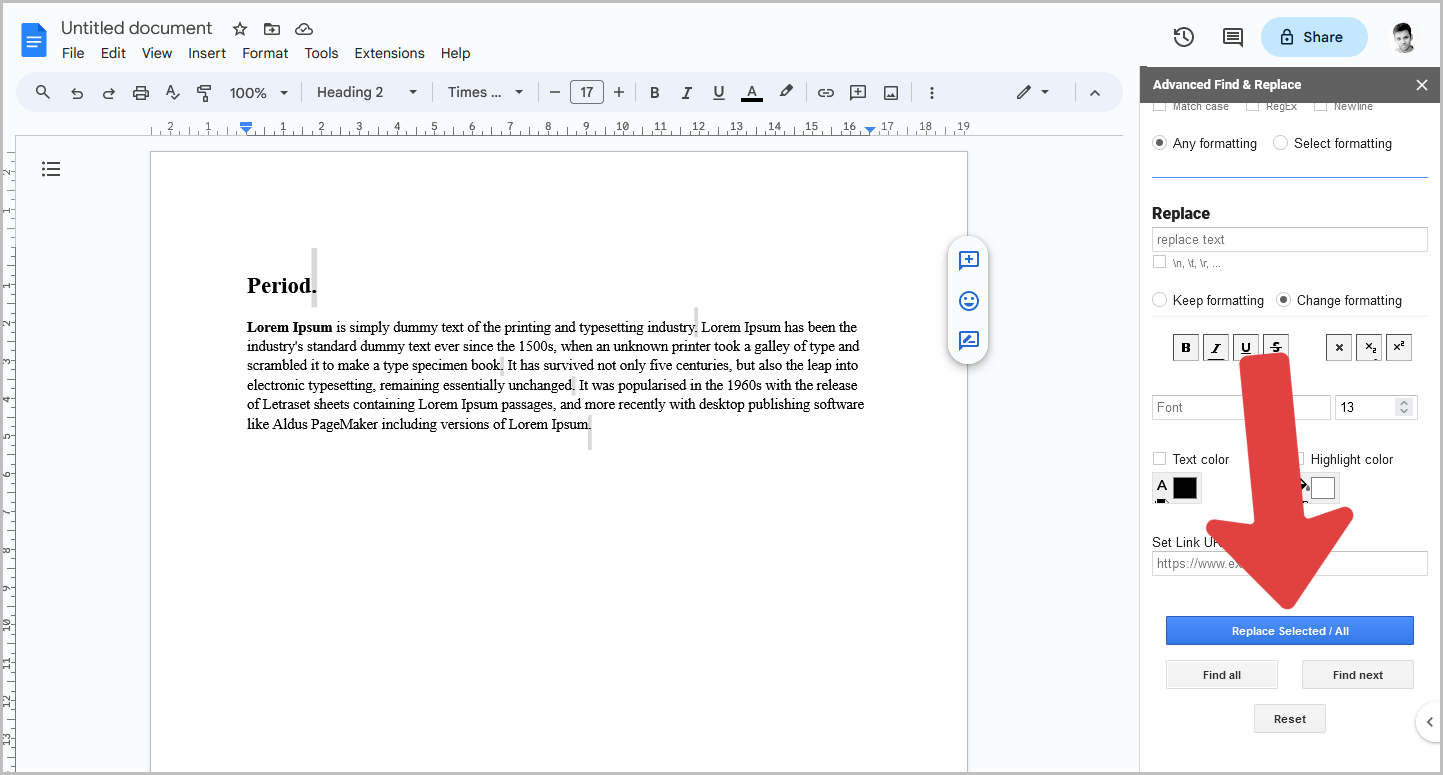Image resolution: width=1443 pixels, height=775 pixels.
Task: Click the superscript icon in the replace panel
Action: tap(1398, 347)
